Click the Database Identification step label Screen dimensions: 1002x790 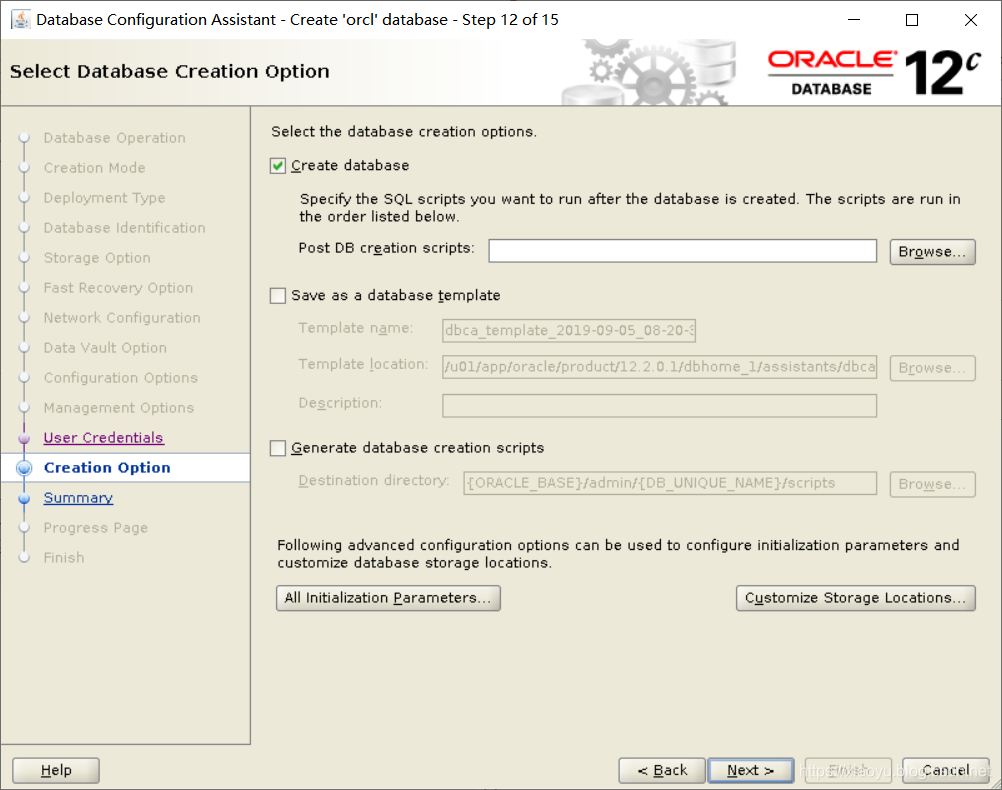tap(125, 228)
